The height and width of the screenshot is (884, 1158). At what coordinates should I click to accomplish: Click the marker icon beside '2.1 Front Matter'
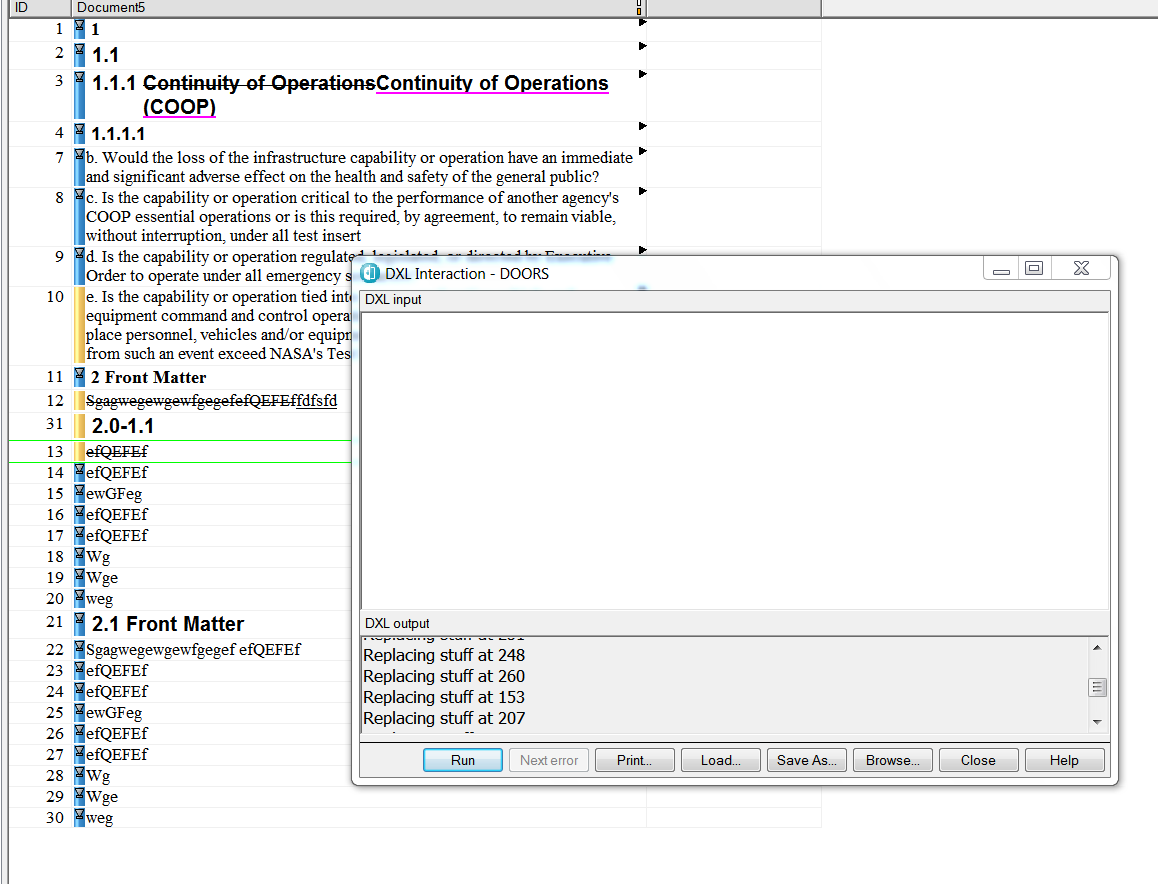coord(80,622)
